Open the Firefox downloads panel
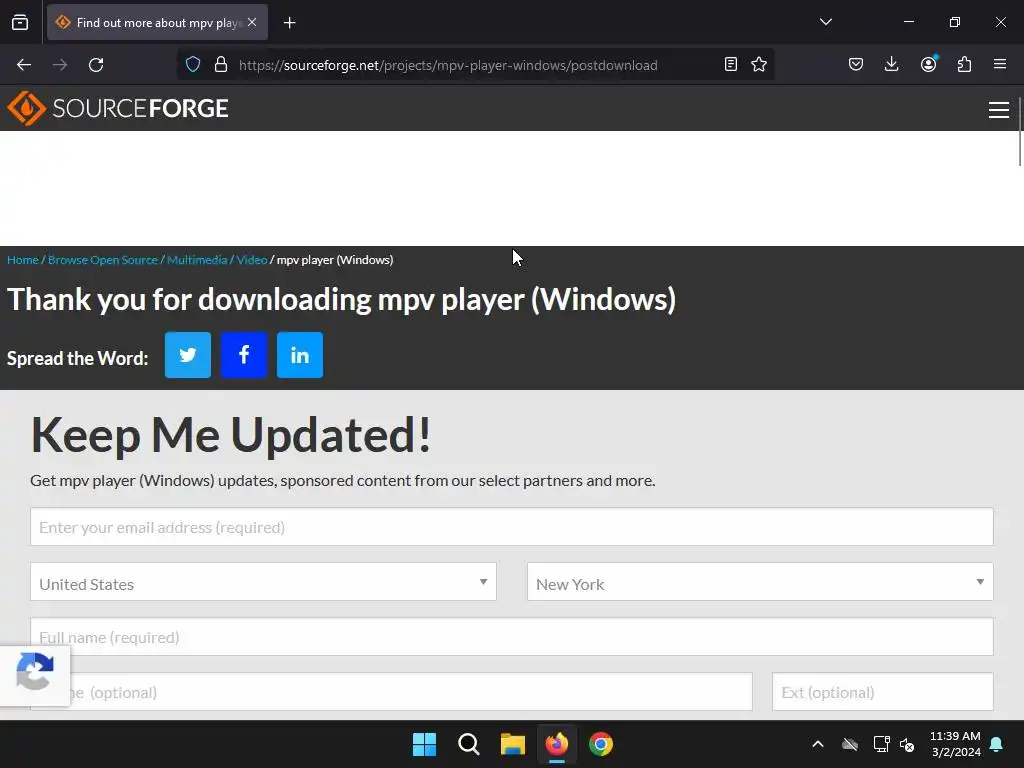The image size is (1024, 768). [891, 64]
